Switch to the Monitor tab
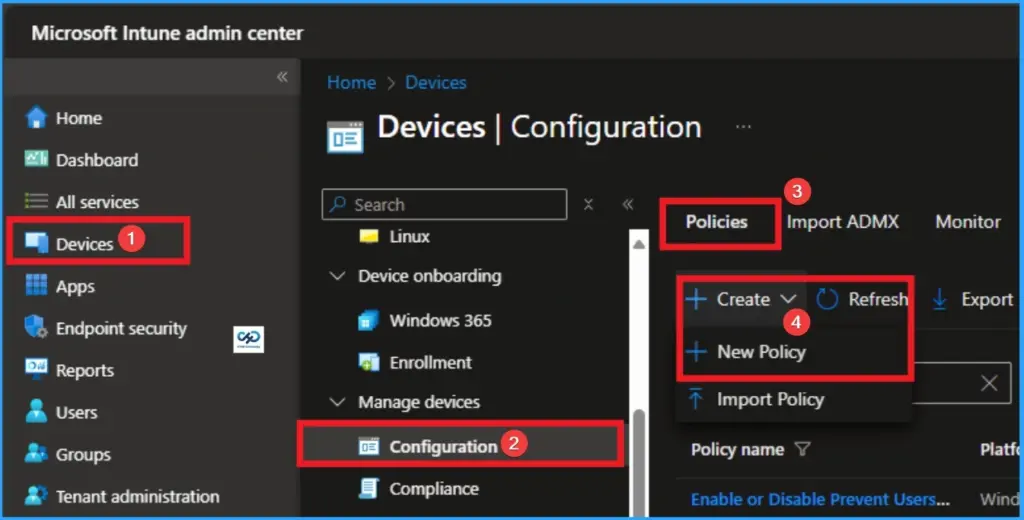The image size is (1024, 520). coord(968,222)
